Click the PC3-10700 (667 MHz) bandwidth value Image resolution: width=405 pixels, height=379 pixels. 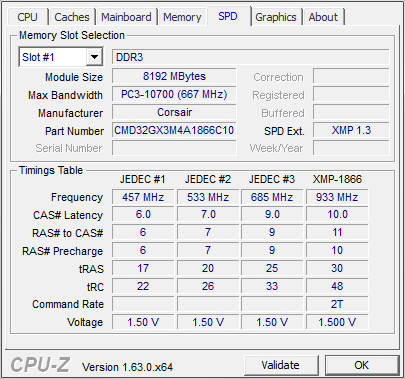coord(174,94)
